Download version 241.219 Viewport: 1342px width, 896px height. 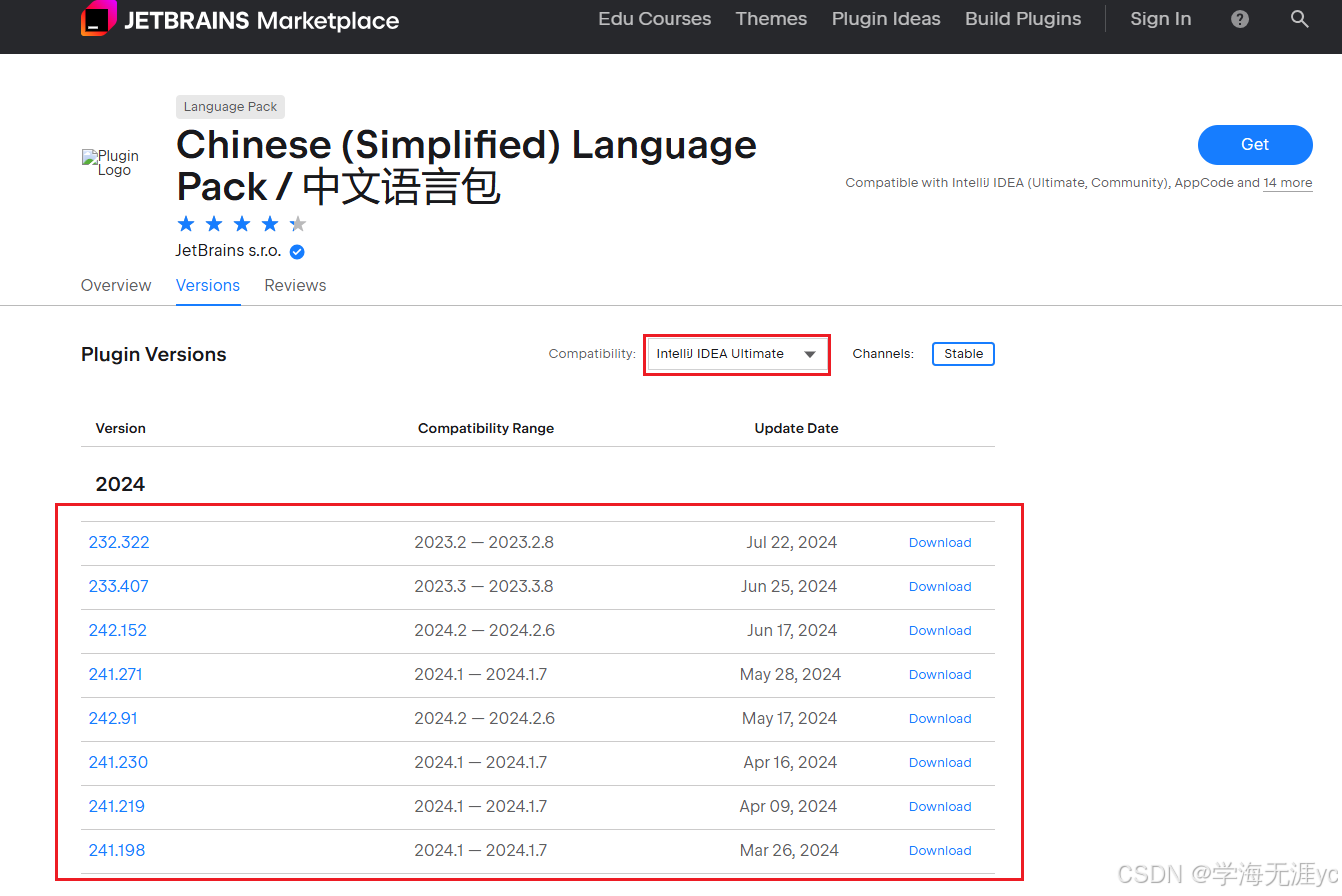tap(940, 807)
